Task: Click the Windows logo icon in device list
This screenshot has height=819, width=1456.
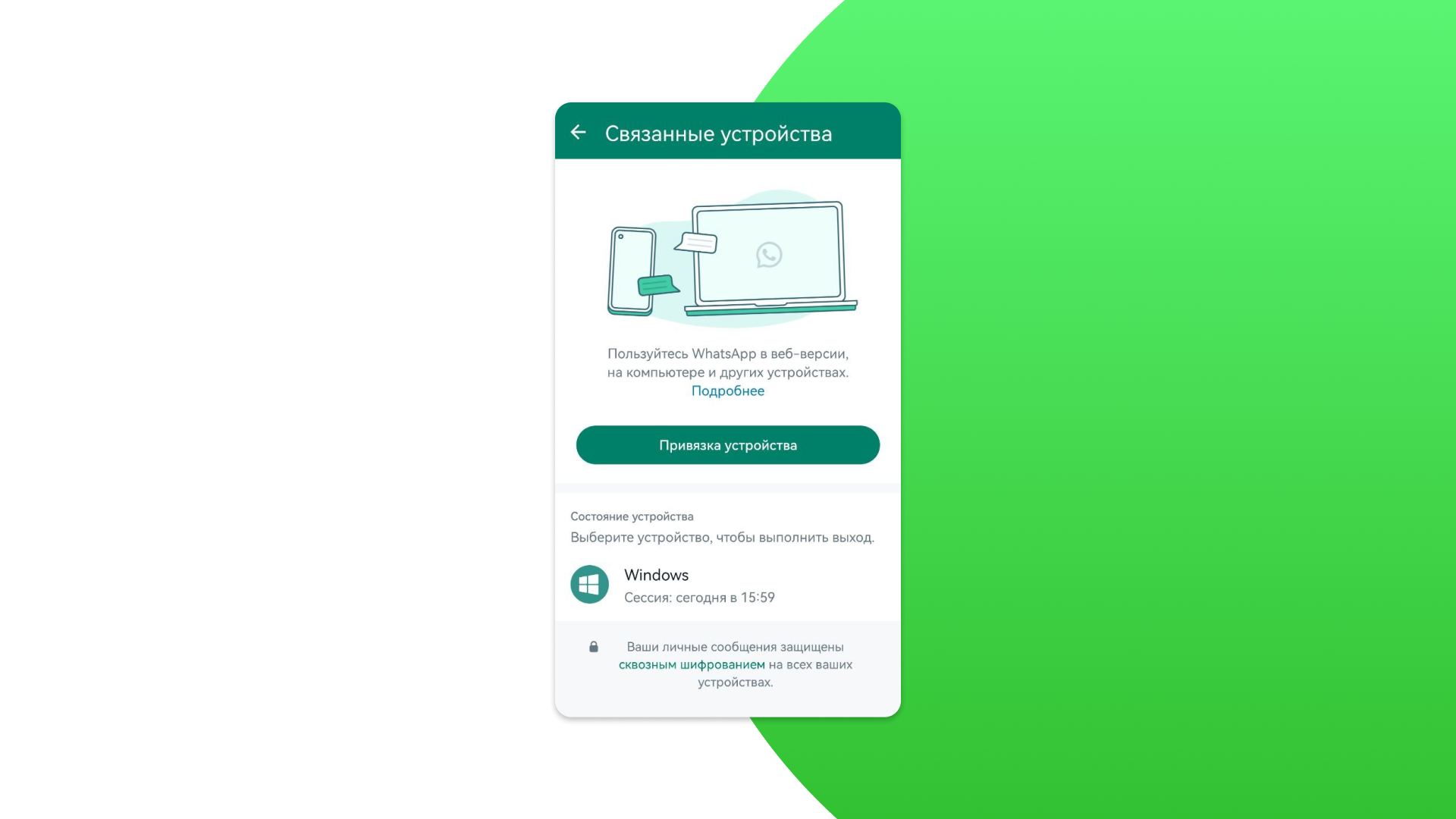Action: click(x=590, y=584)
